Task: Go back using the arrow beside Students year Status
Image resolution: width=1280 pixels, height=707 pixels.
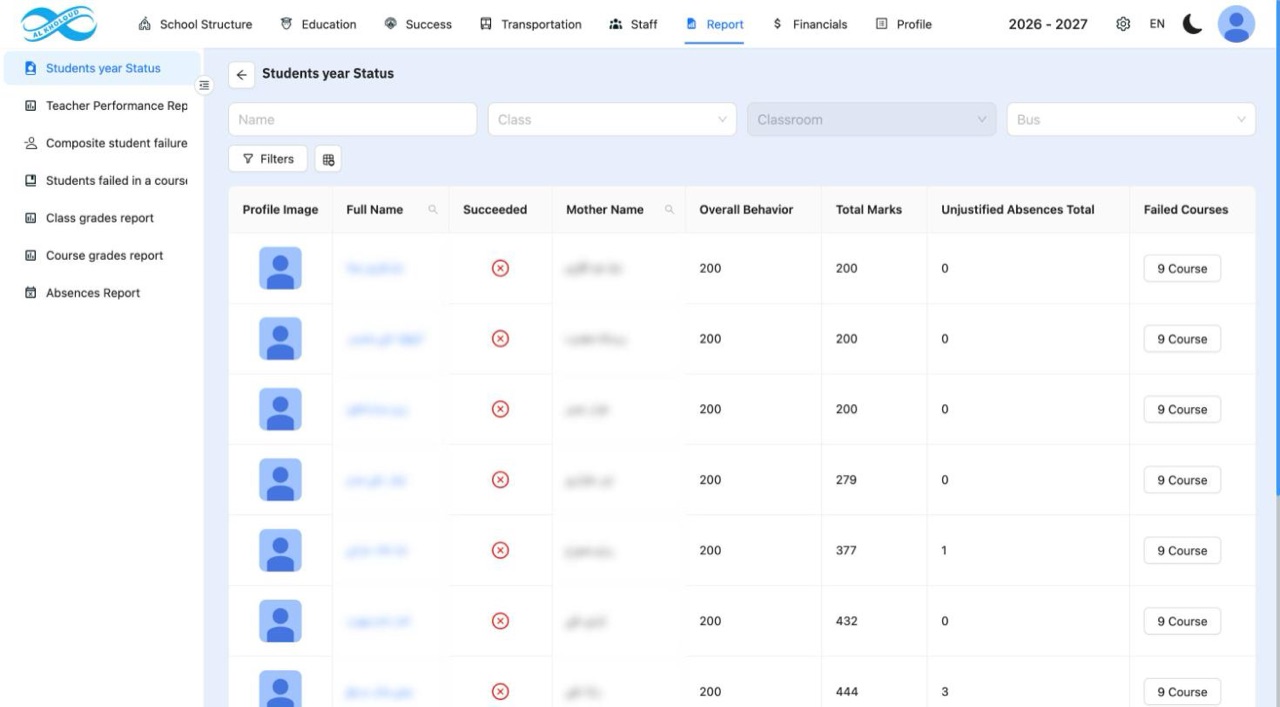Action: tap(241, 74)
